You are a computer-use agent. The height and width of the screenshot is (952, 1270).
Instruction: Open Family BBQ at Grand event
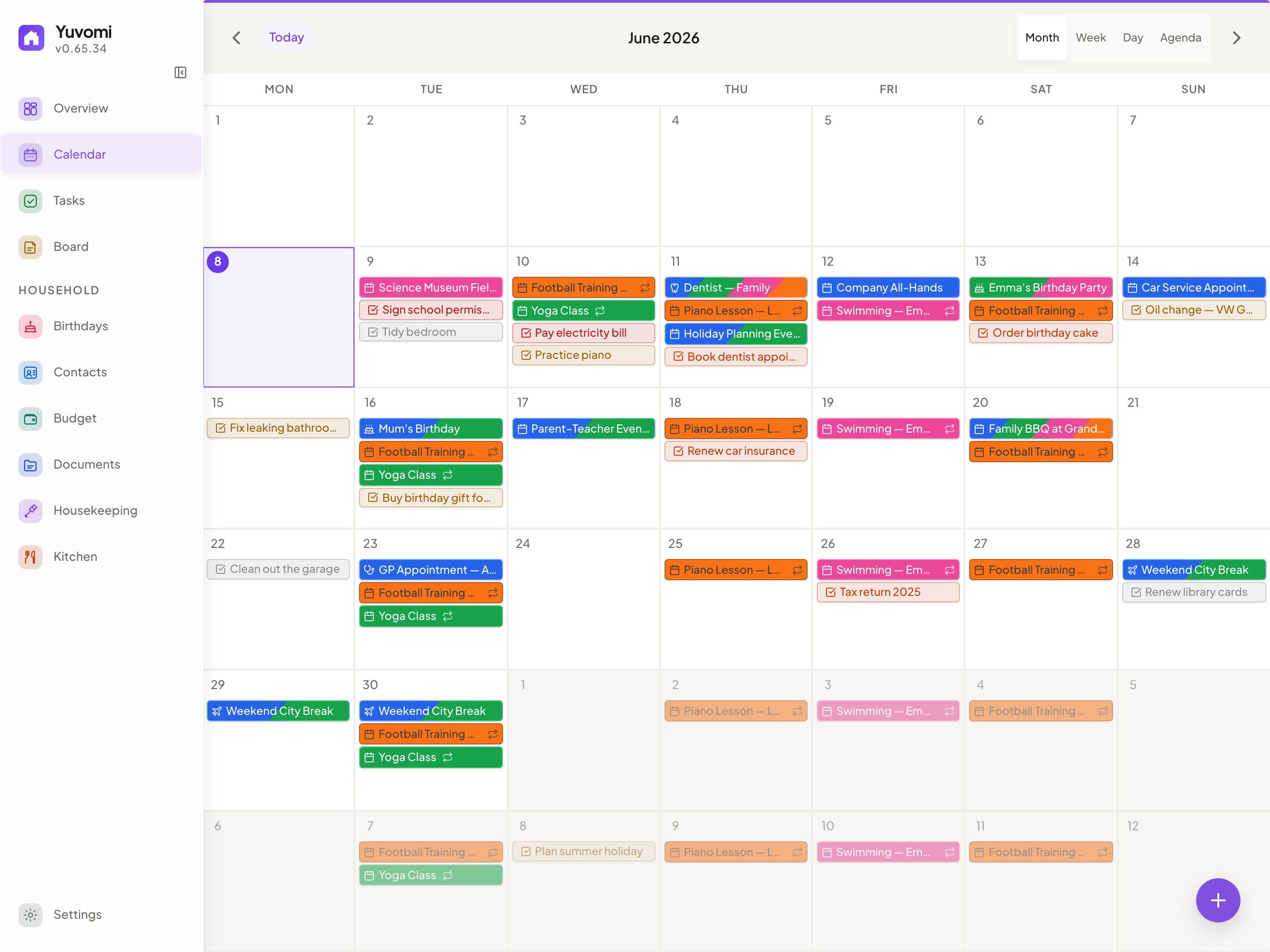pyautogui.click(x=1040, y=428)
